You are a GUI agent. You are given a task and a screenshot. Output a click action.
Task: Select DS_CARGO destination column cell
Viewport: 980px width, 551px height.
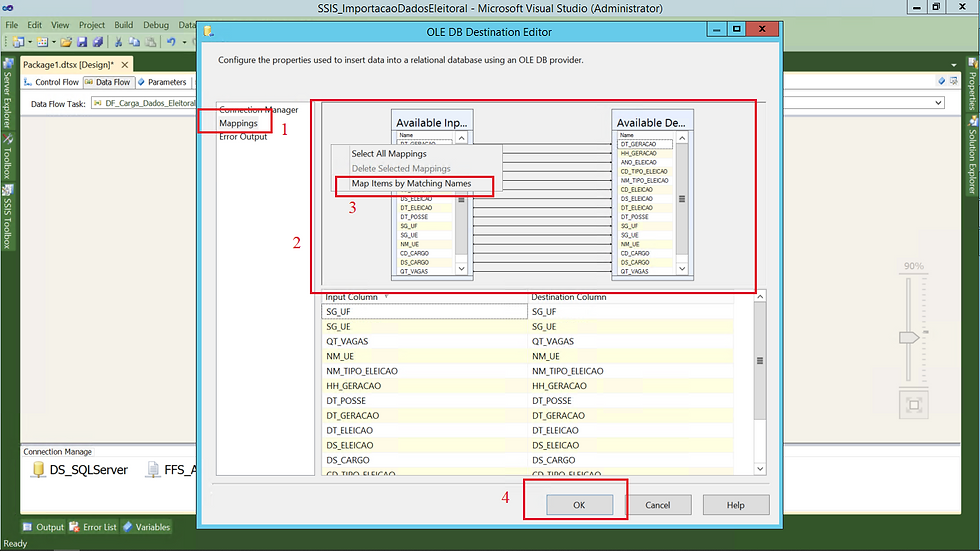click(631, 460)
